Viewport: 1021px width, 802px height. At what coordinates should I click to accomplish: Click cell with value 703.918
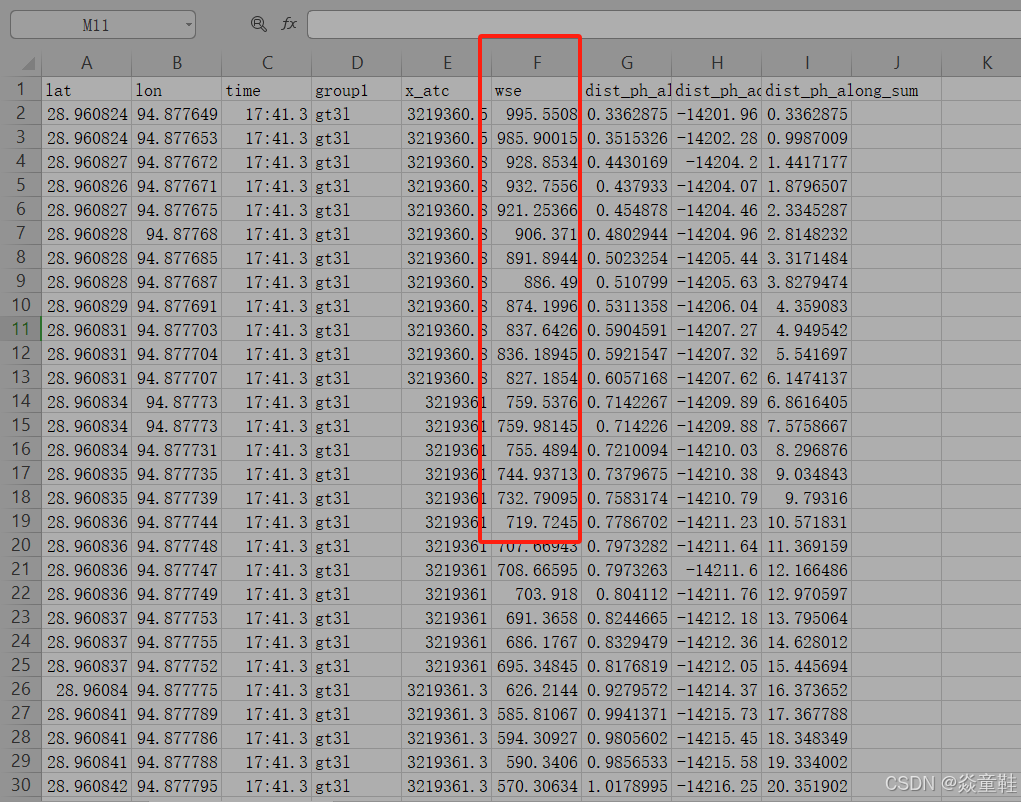click(537, 594)
